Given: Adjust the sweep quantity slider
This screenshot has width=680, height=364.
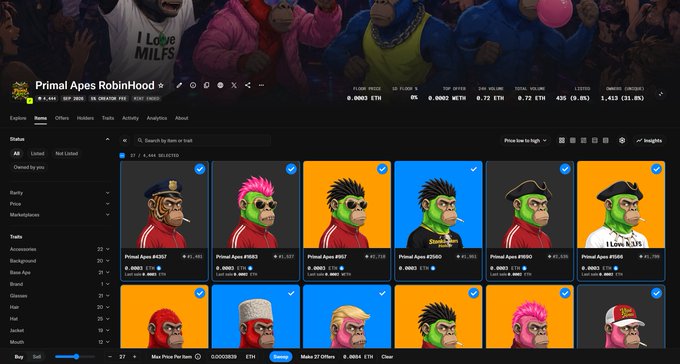Looking at the screenshot, I should tap(75, 357).
